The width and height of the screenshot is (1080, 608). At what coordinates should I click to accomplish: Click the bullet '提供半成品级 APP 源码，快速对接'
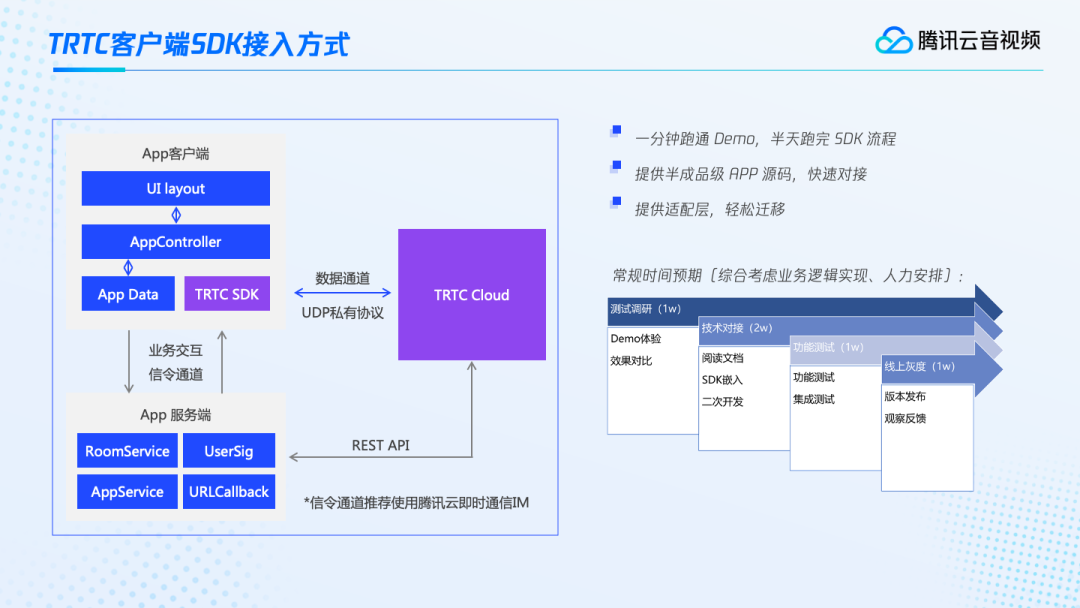[751, 174]
